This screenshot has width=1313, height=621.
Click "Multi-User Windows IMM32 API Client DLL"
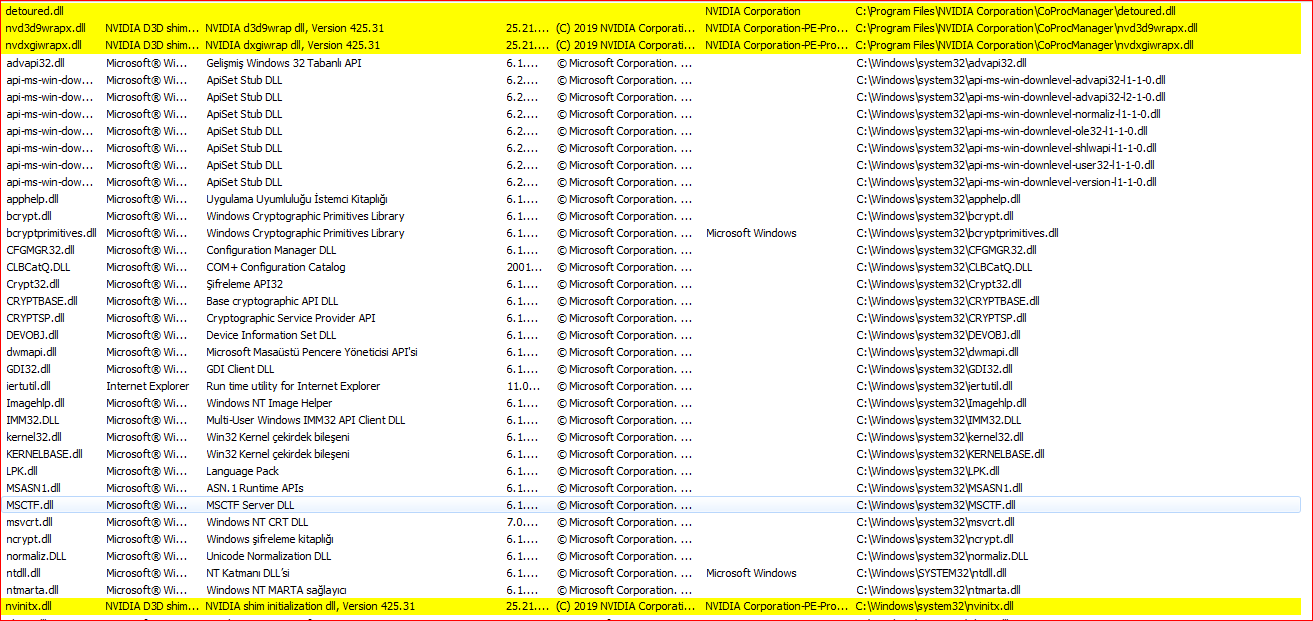[x=306, y=420]
